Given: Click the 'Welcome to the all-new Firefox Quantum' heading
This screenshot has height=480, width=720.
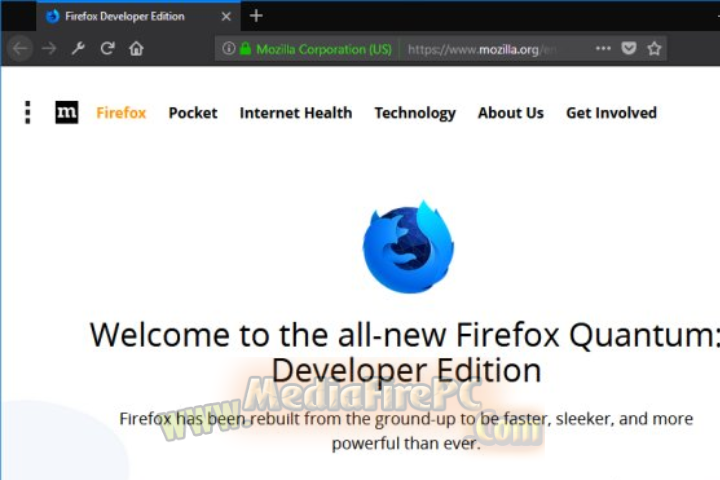Looking at the screenshot, I should (406, 352).
